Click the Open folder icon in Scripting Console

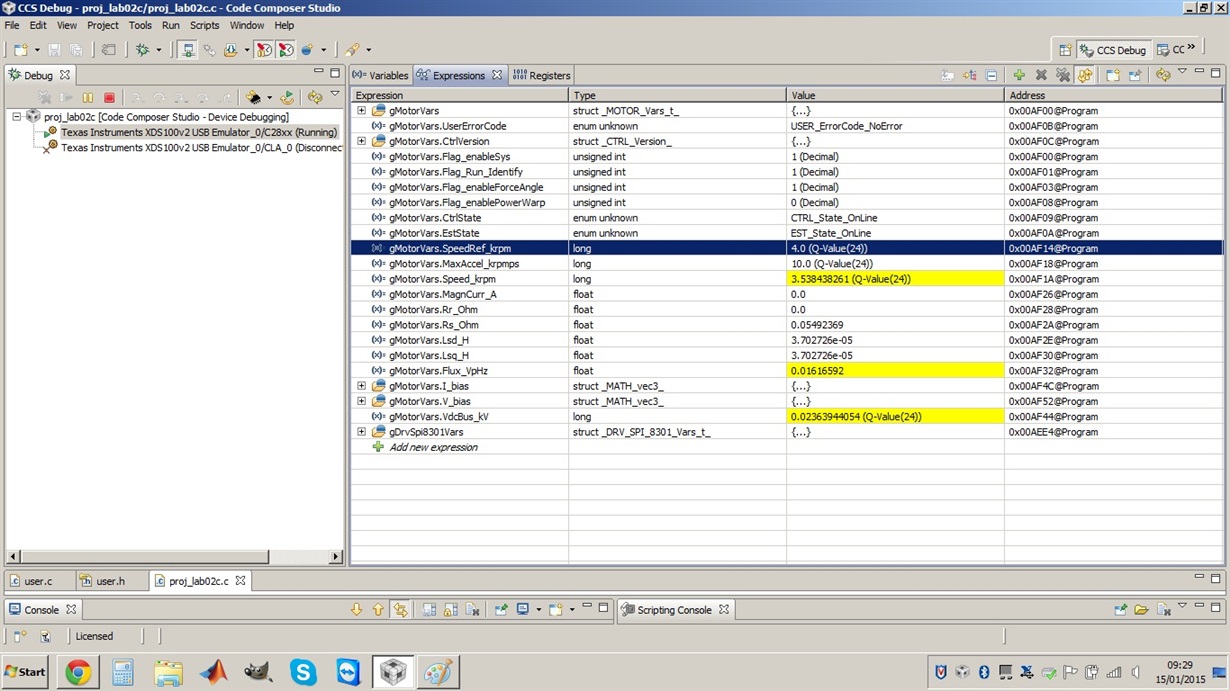[1141, 609]
